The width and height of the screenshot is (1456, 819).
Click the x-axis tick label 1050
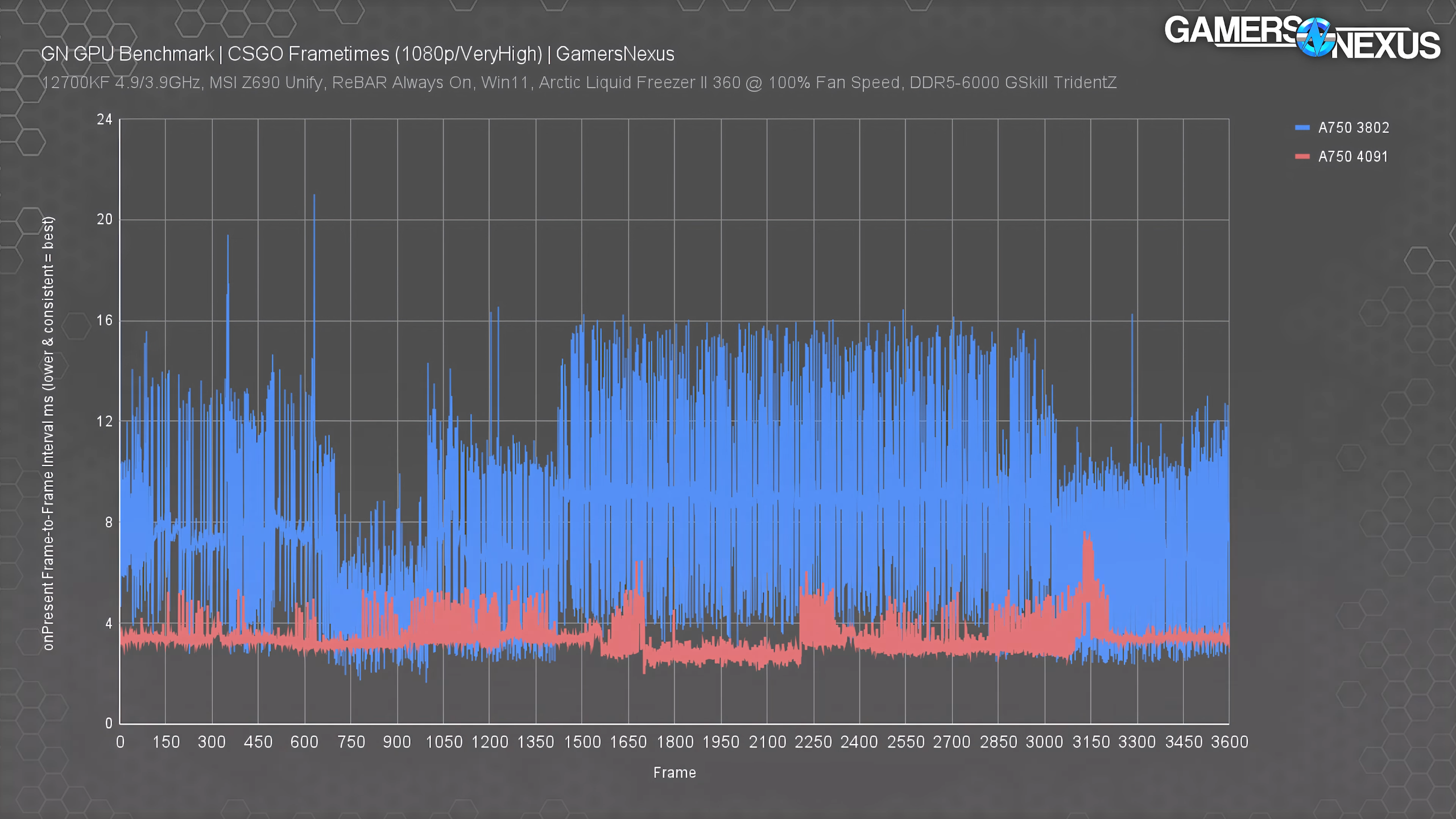tap(444, 742)
